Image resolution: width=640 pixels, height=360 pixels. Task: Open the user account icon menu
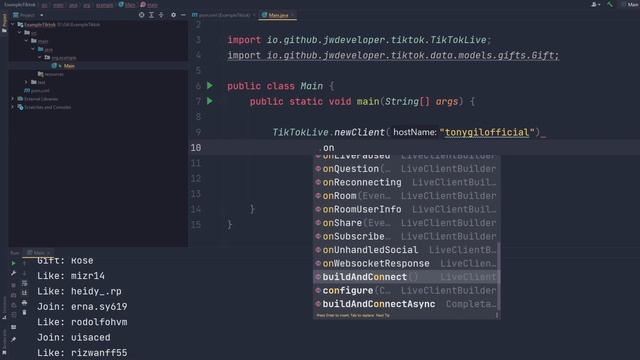click(596, 4)
